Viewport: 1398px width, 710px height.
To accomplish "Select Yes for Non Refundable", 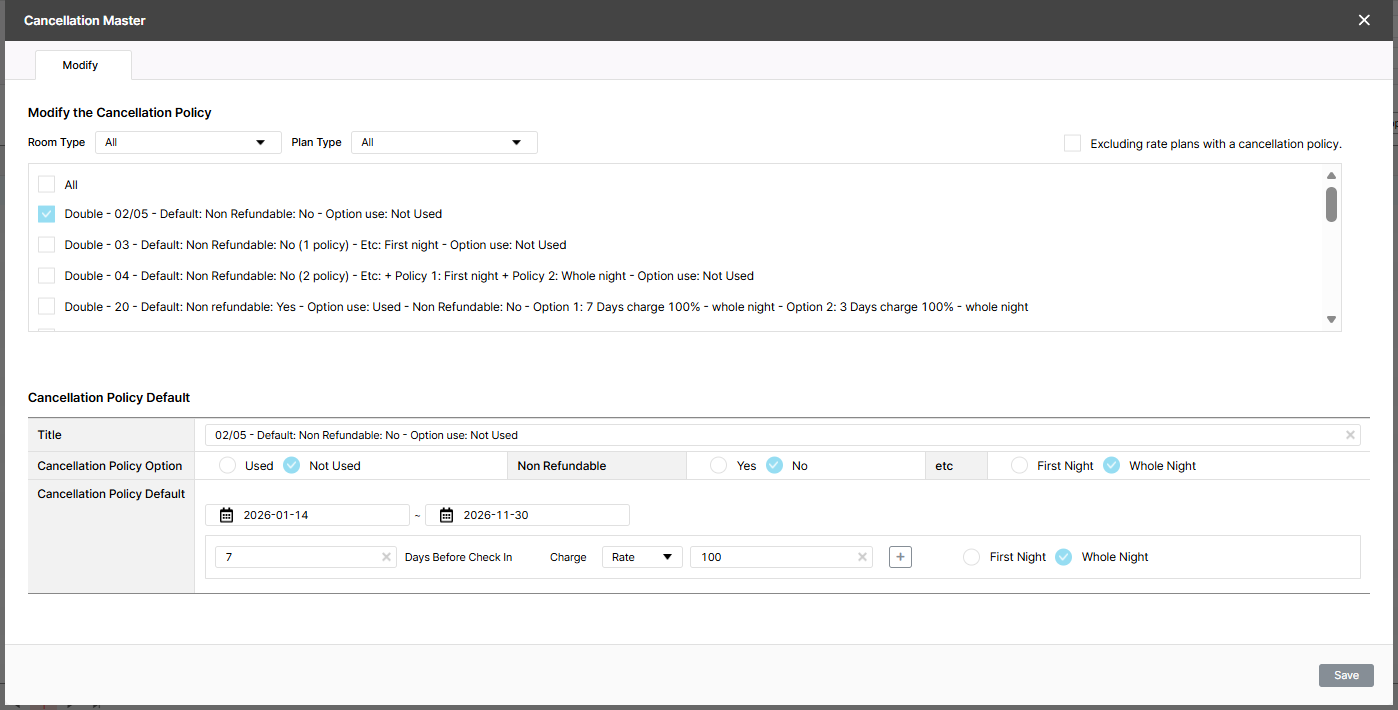I will (718, 465).
